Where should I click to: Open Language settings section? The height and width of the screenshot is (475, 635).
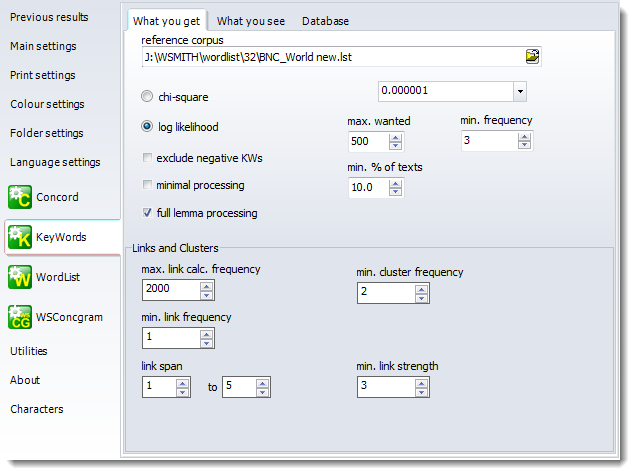55,162
